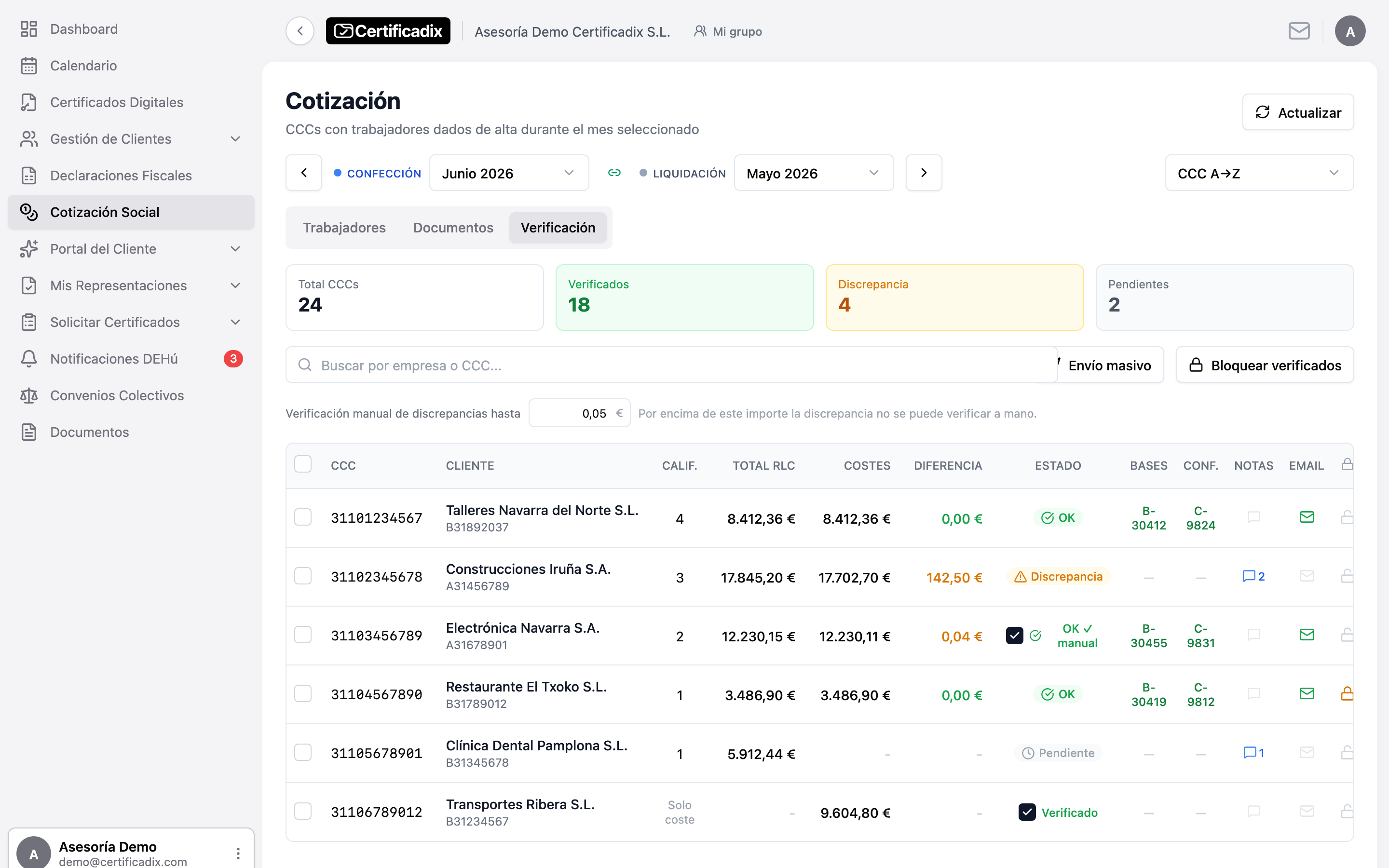Expand Gestión de Clientes in sidebar

click(x=131, y=139)
